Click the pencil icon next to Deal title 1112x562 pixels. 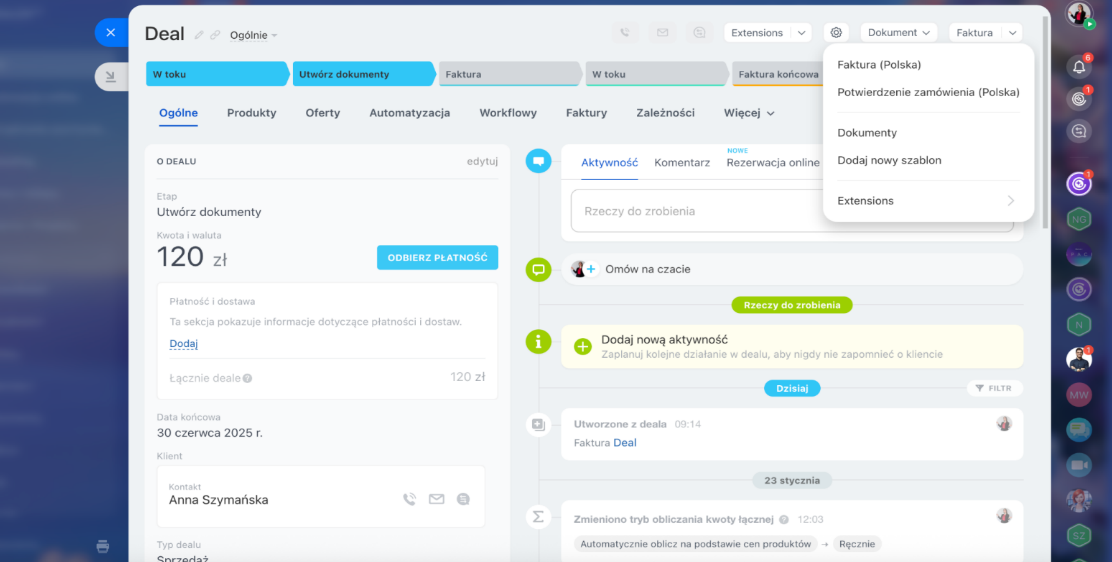[199, 35]
